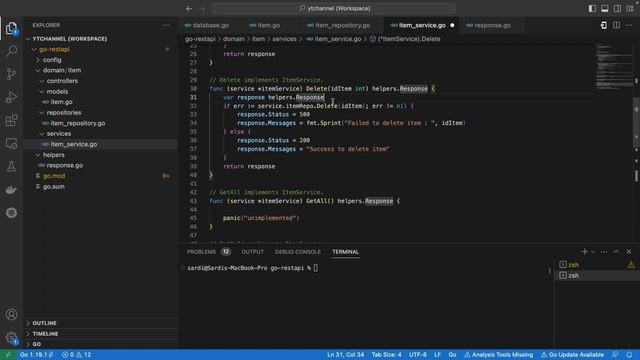Collapse the domain/item folder
640x360 pixels.
pyautogui.click(x=100, y=70)
